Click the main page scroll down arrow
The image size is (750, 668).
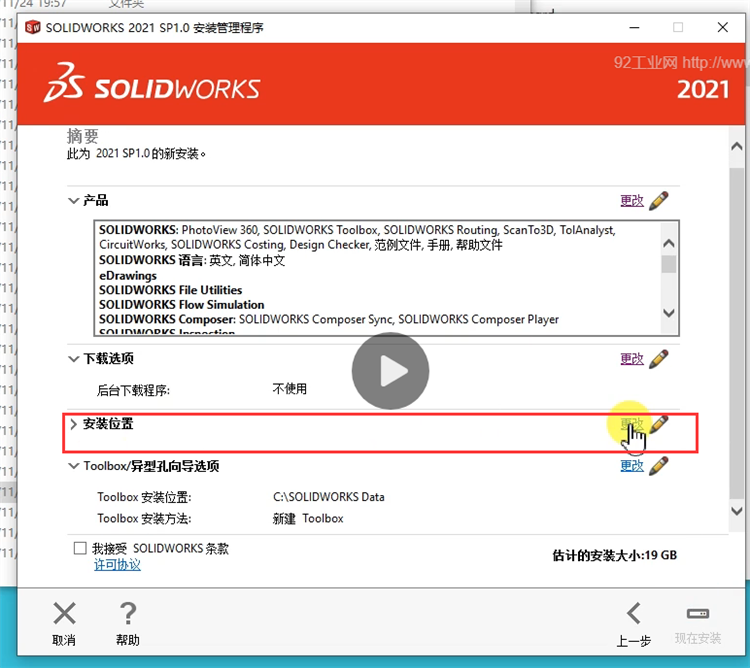click(x=737, y=511)
